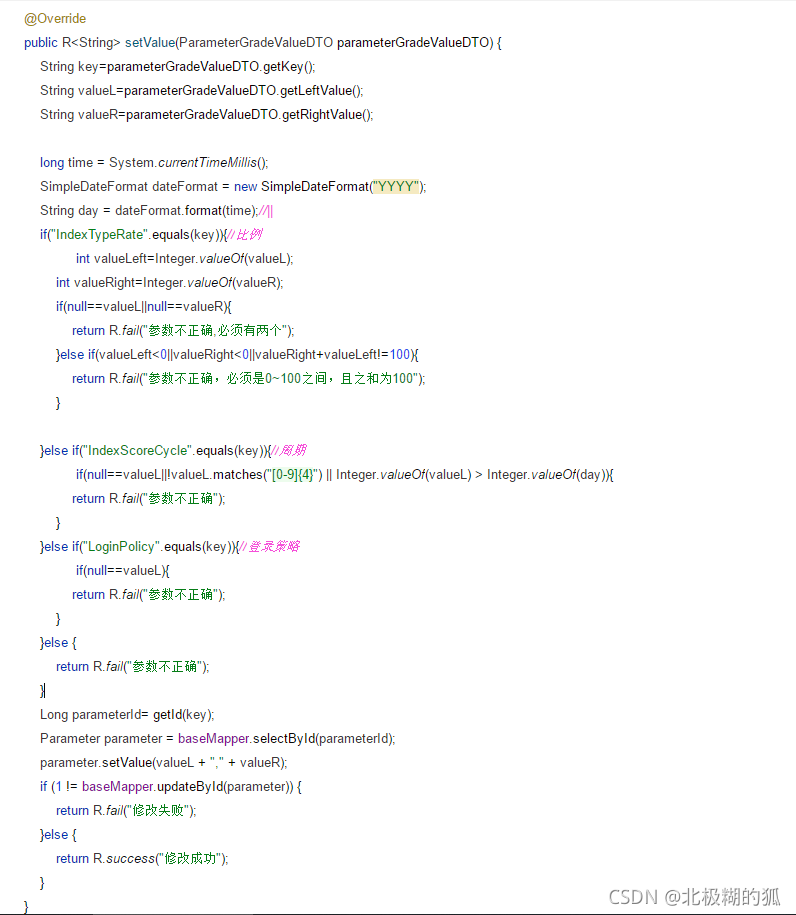Screen dimensions: 796x915
Task: Click the '//比例' comment
Action: (244, 235)
